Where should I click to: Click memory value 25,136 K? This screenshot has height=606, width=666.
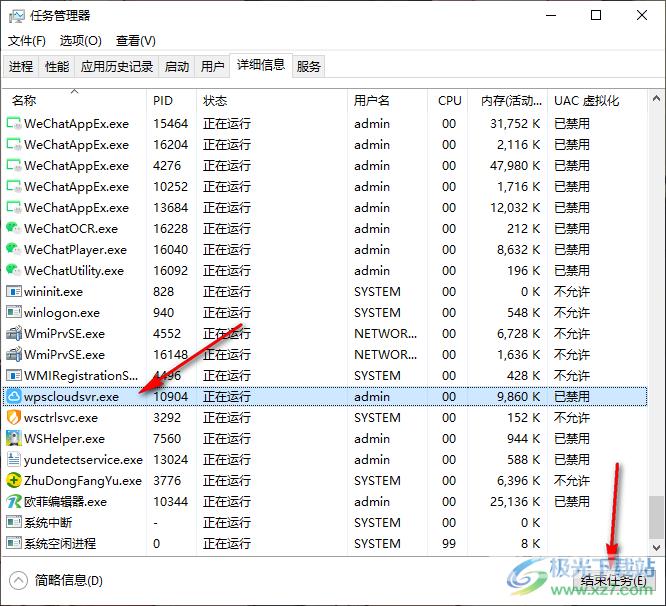click(515, 502)
